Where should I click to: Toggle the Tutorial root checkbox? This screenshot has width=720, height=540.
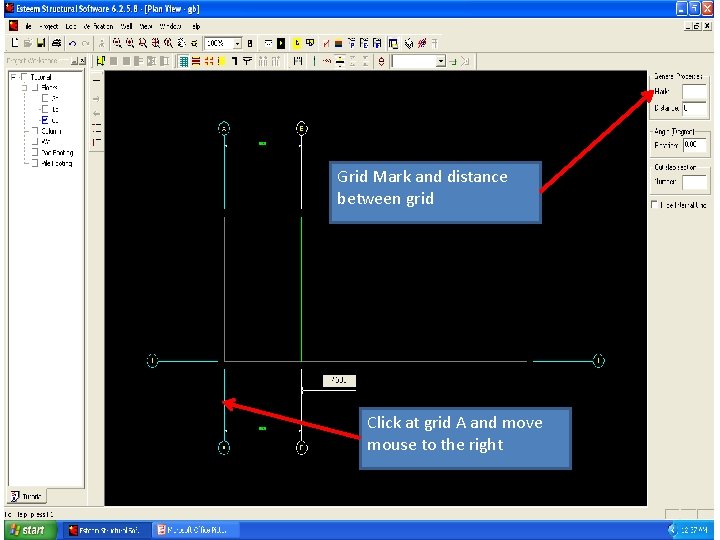pos(24,77)
